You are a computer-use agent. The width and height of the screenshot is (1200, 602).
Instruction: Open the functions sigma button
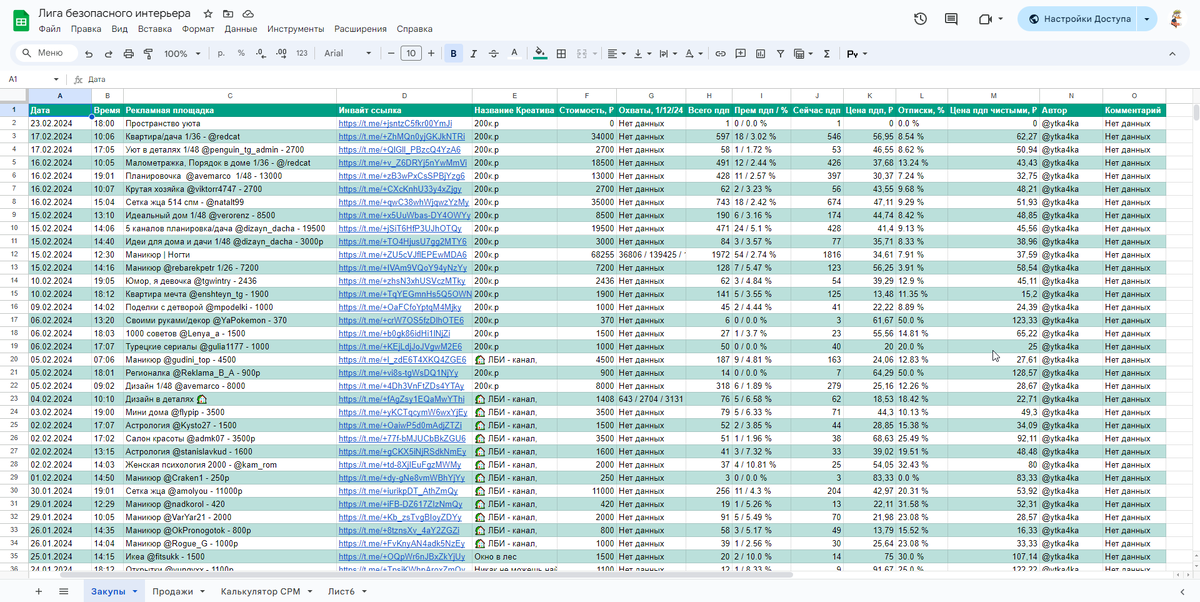(x=826, y=54)
